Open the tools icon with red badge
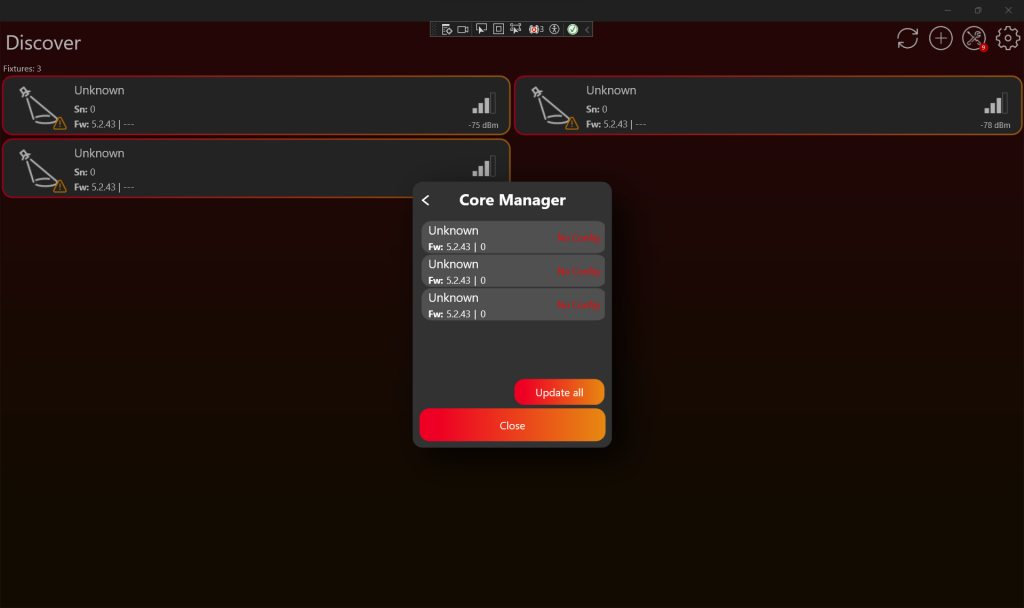 (973, 39)
